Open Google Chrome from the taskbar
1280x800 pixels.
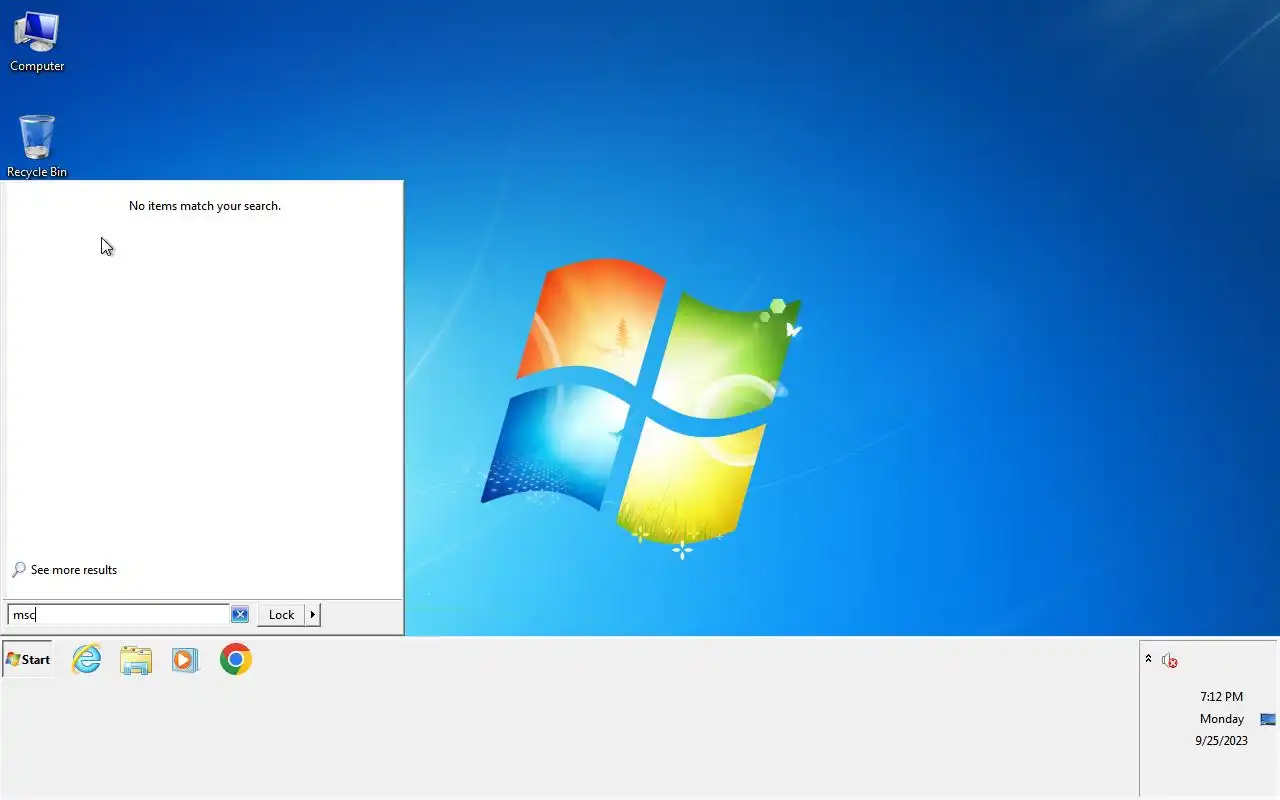236,659
